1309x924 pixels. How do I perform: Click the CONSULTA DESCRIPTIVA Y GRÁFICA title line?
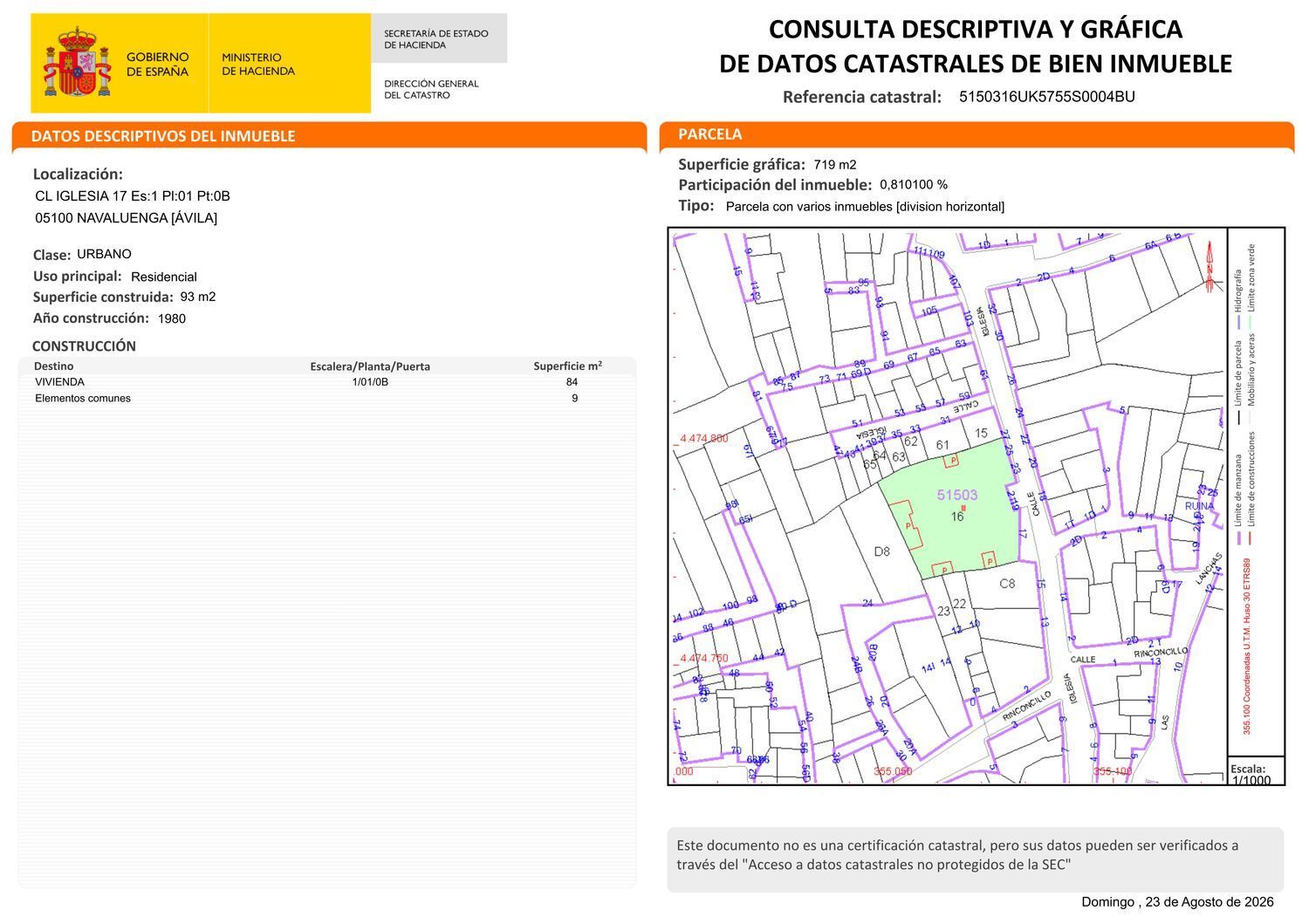point(975,29)
